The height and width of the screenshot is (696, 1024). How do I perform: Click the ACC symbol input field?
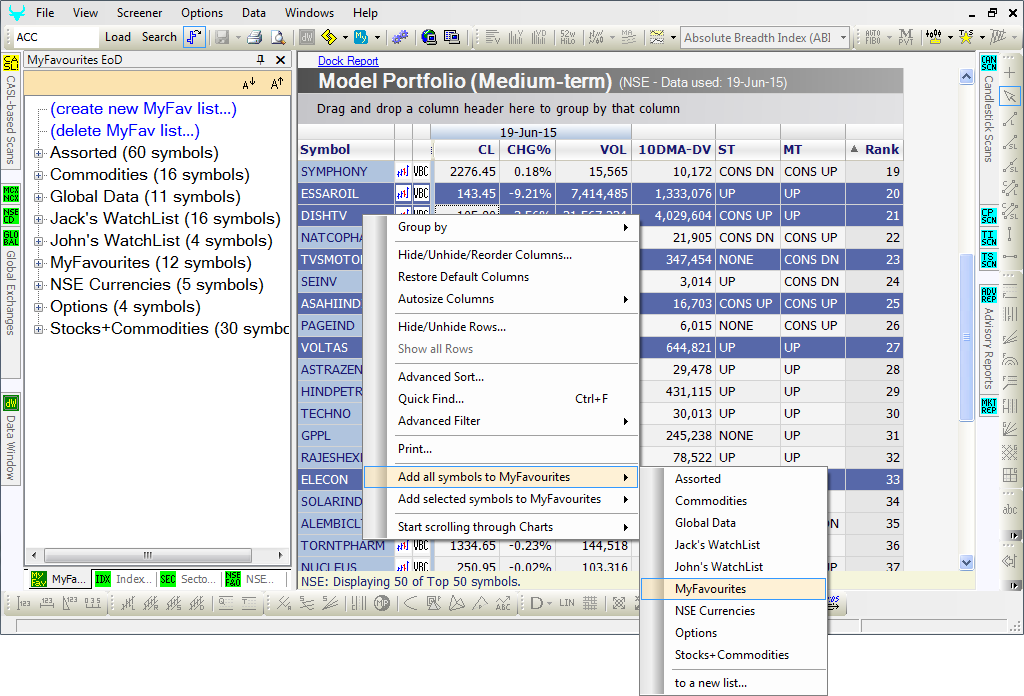(x=56, y=37)
